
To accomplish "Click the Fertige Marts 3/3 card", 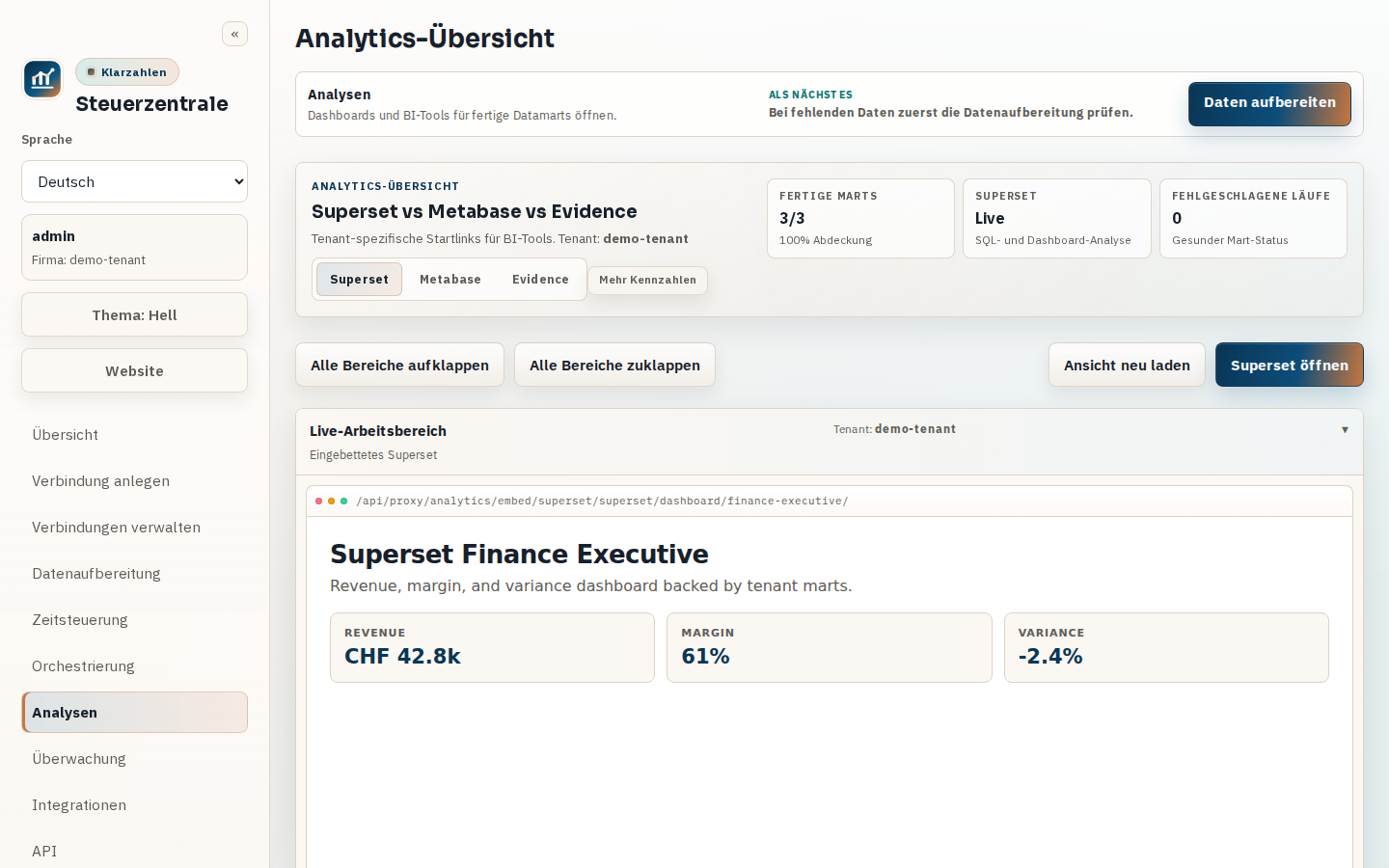I will [x=860, y=218].
